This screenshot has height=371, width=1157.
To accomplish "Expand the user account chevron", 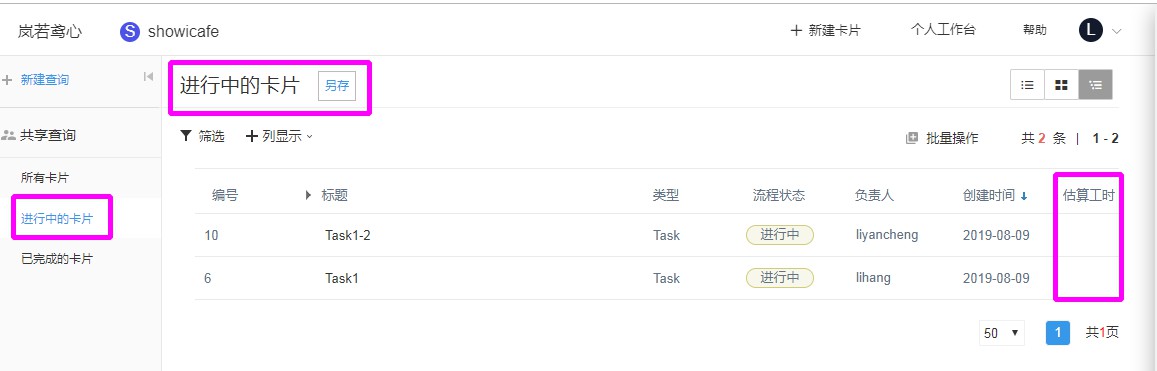I will click(1116, 31).
